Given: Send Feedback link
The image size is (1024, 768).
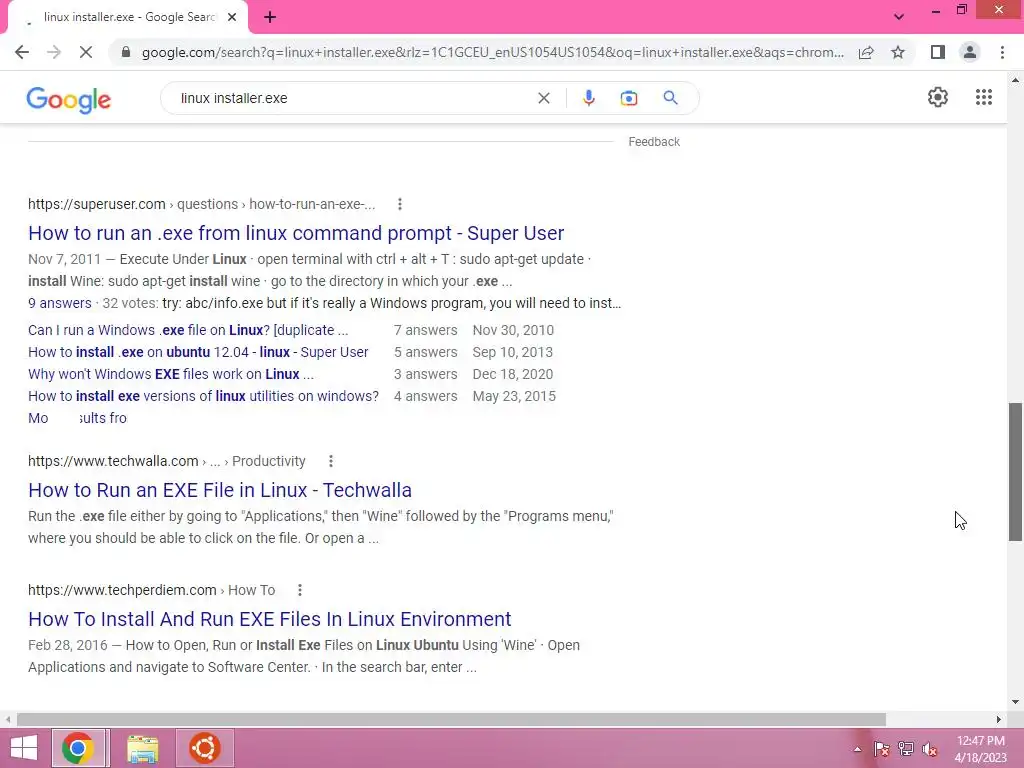Looking at the screenshot, I should [x=654, y=142].
